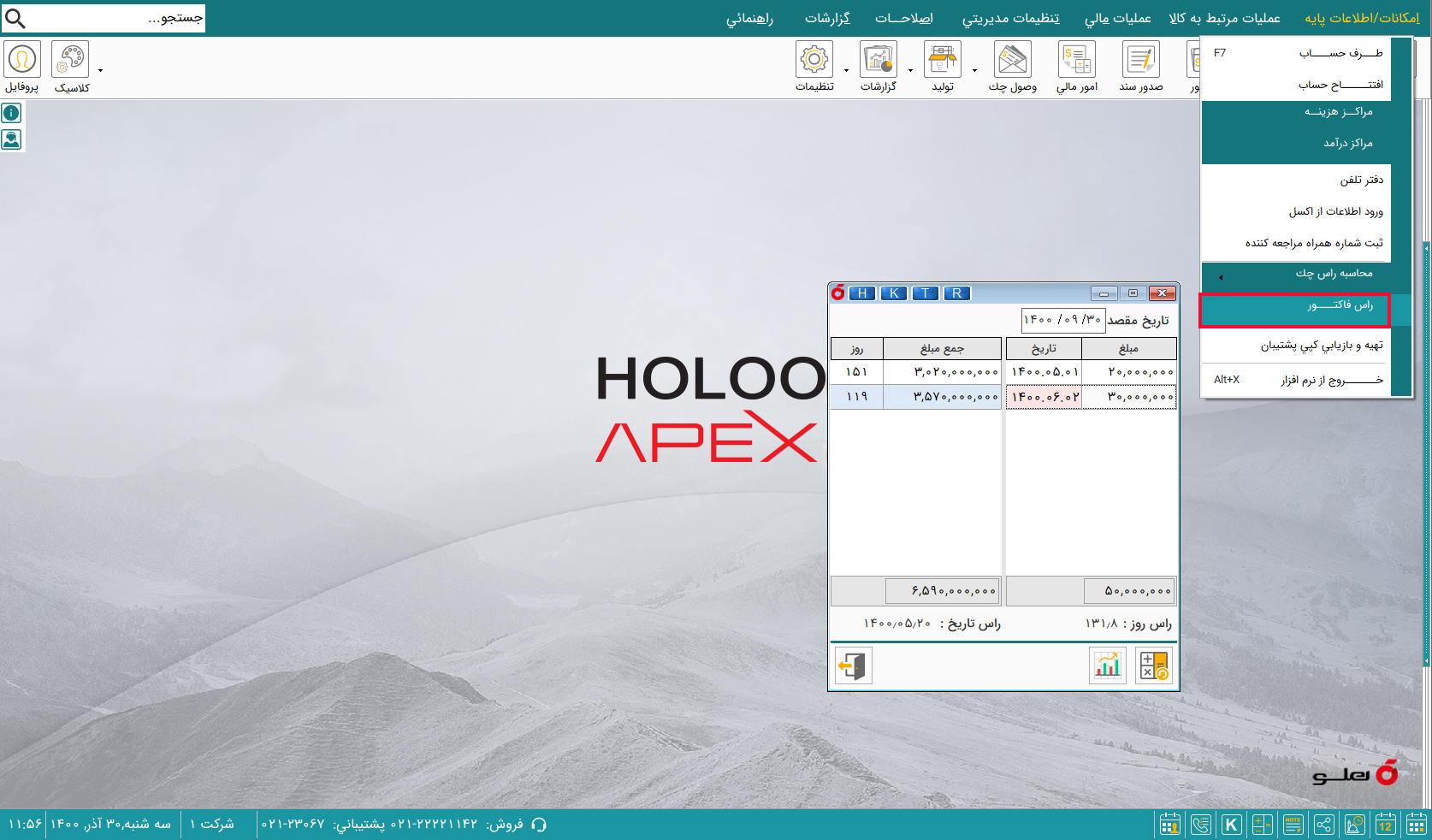The width and height of the screenshot is (1432, 840).
Task: Open the گزارشات menu in the menu bar
Action: pyautogui.click(x=827, y=18)
